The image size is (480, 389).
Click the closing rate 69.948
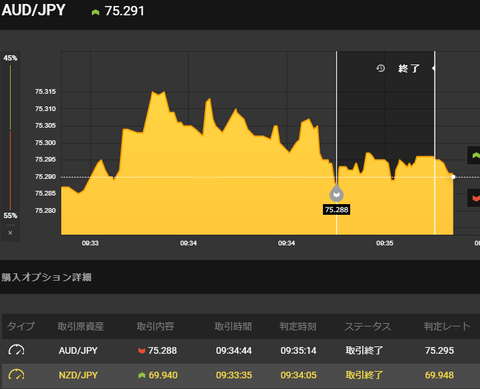439,375
